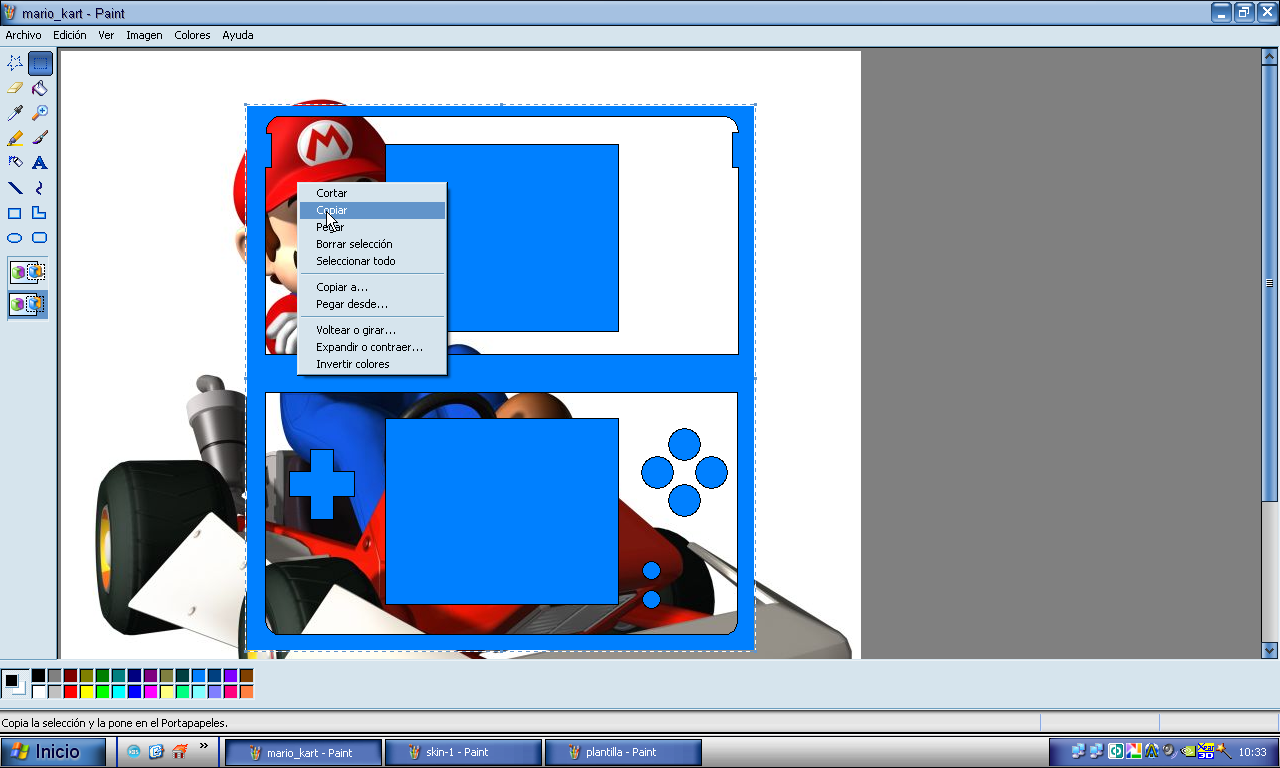This screenshot has height=768, width=1280.
Task: Select the color picker eyedropper tool
Action: tap(15, 113)
